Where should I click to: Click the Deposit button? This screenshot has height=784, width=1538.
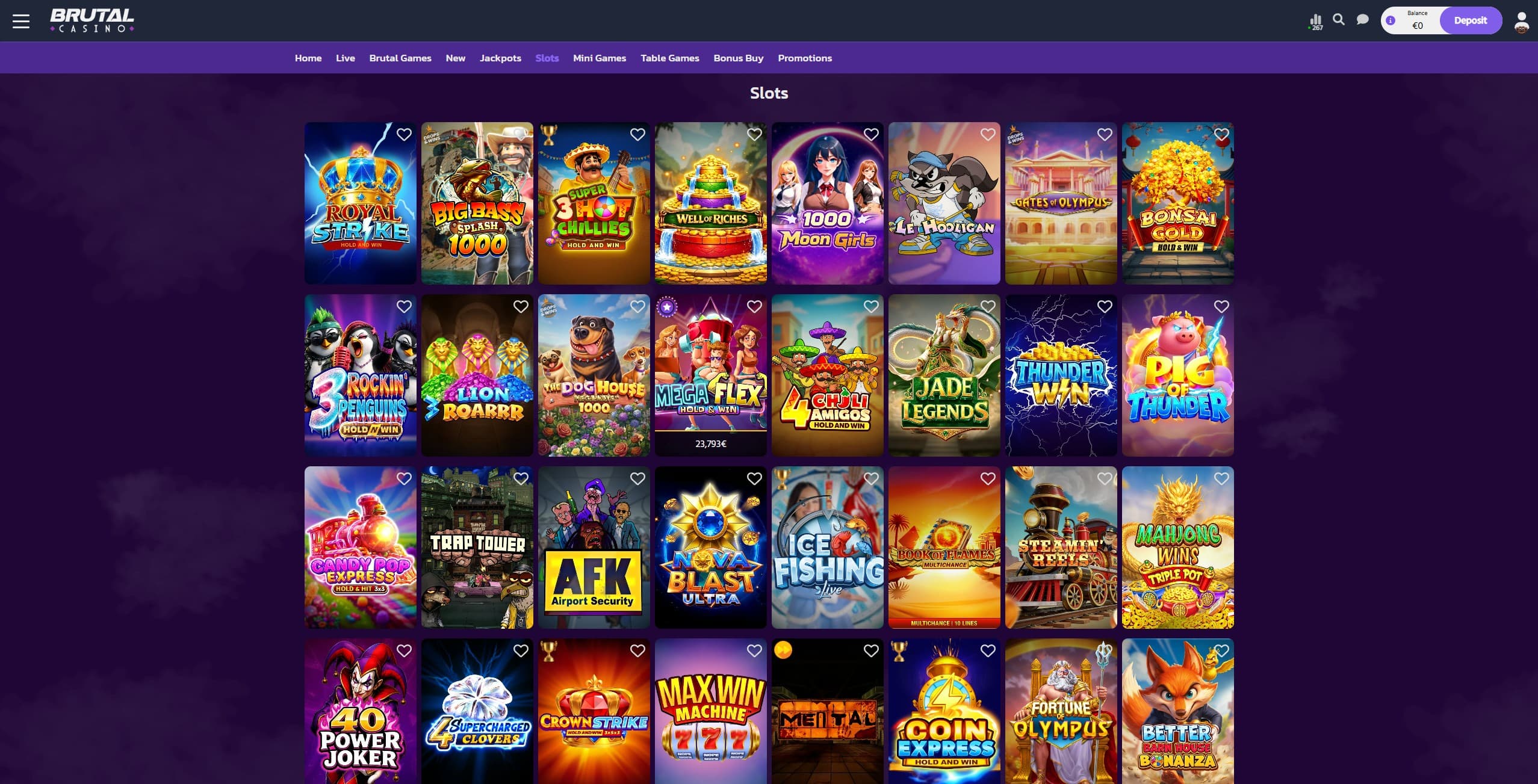click(1471, 20)
